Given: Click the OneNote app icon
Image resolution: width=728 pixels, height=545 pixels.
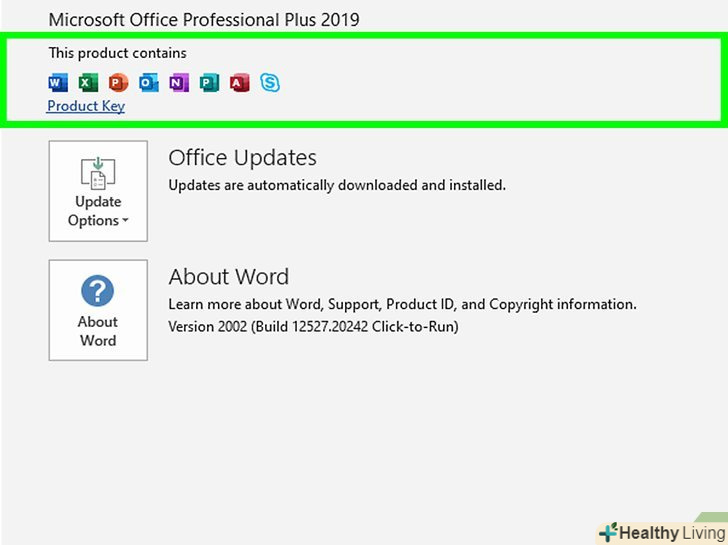Looking at the screenshot, I should pos(179,83).
